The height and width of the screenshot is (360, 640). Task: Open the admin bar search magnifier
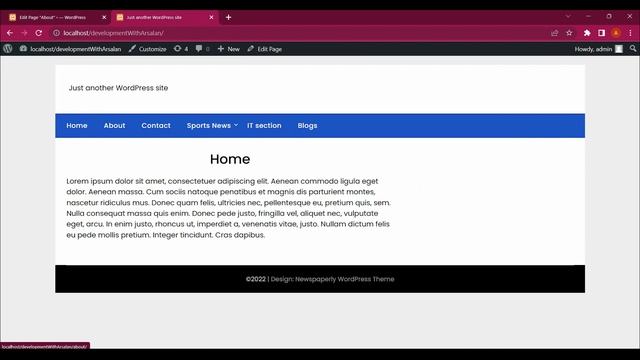click(x=633, y=49)
